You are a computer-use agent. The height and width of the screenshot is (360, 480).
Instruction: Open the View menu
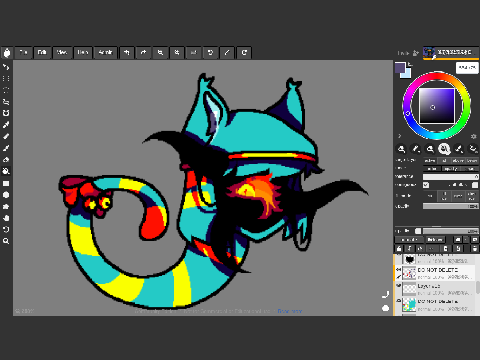click(x=62, y=52)
